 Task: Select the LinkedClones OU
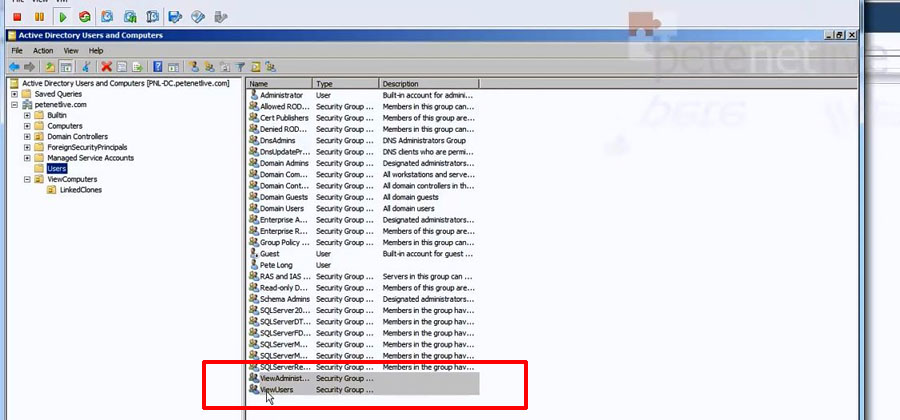point(80,190)
